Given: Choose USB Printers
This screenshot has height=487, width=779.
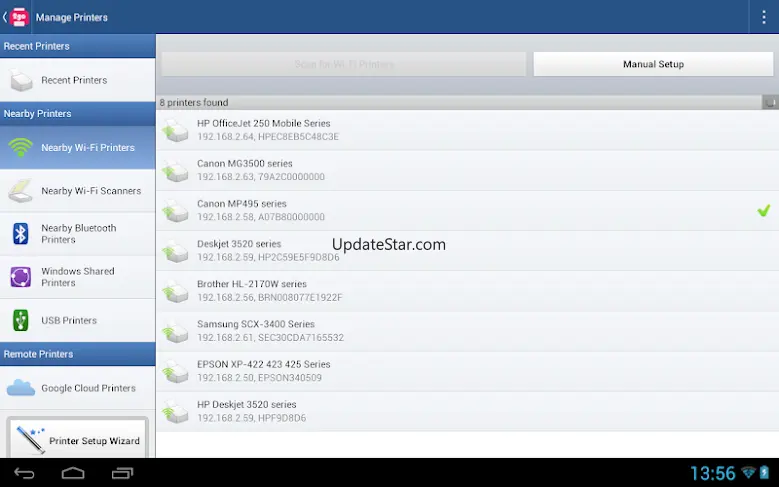Looking at the screenshot, I should pos(78,320).
